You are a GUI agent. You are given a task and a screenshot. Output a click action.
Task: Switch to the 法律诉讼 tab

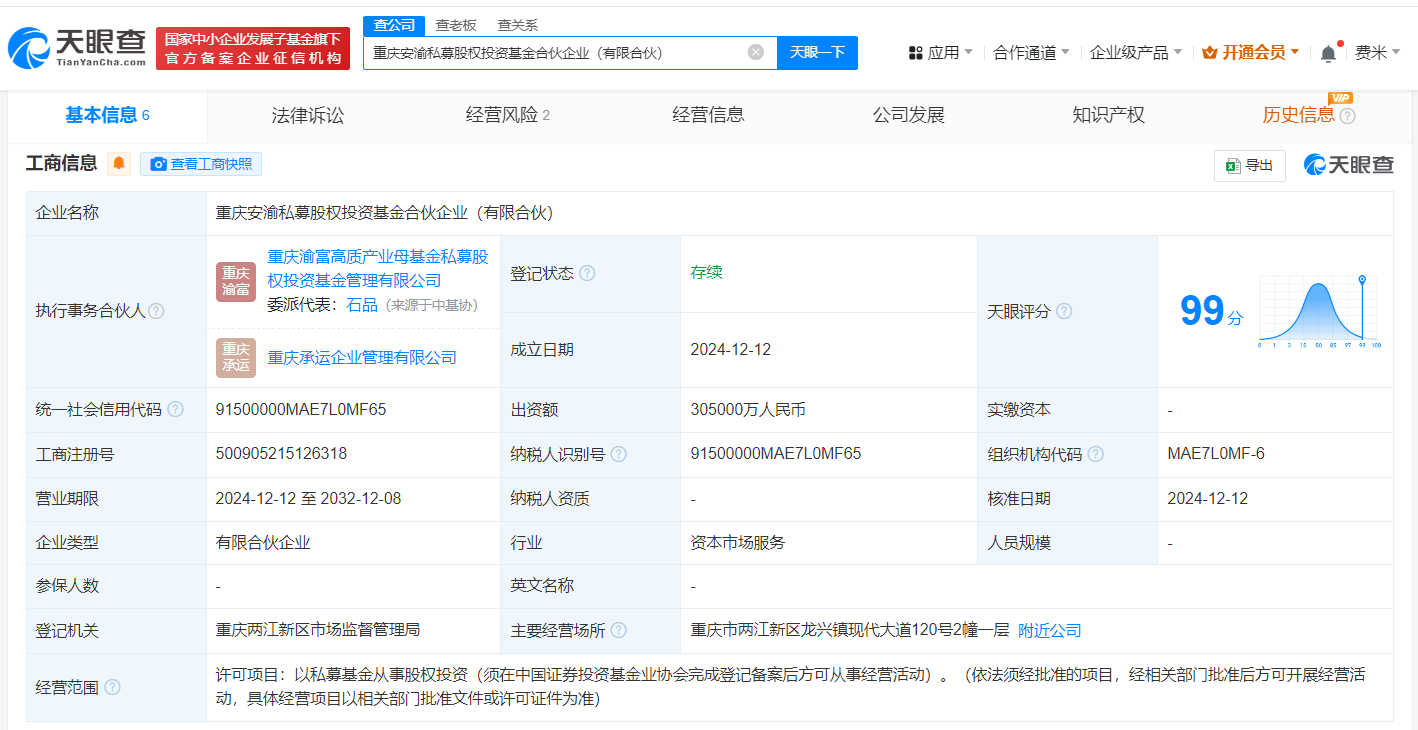(307, 115)
